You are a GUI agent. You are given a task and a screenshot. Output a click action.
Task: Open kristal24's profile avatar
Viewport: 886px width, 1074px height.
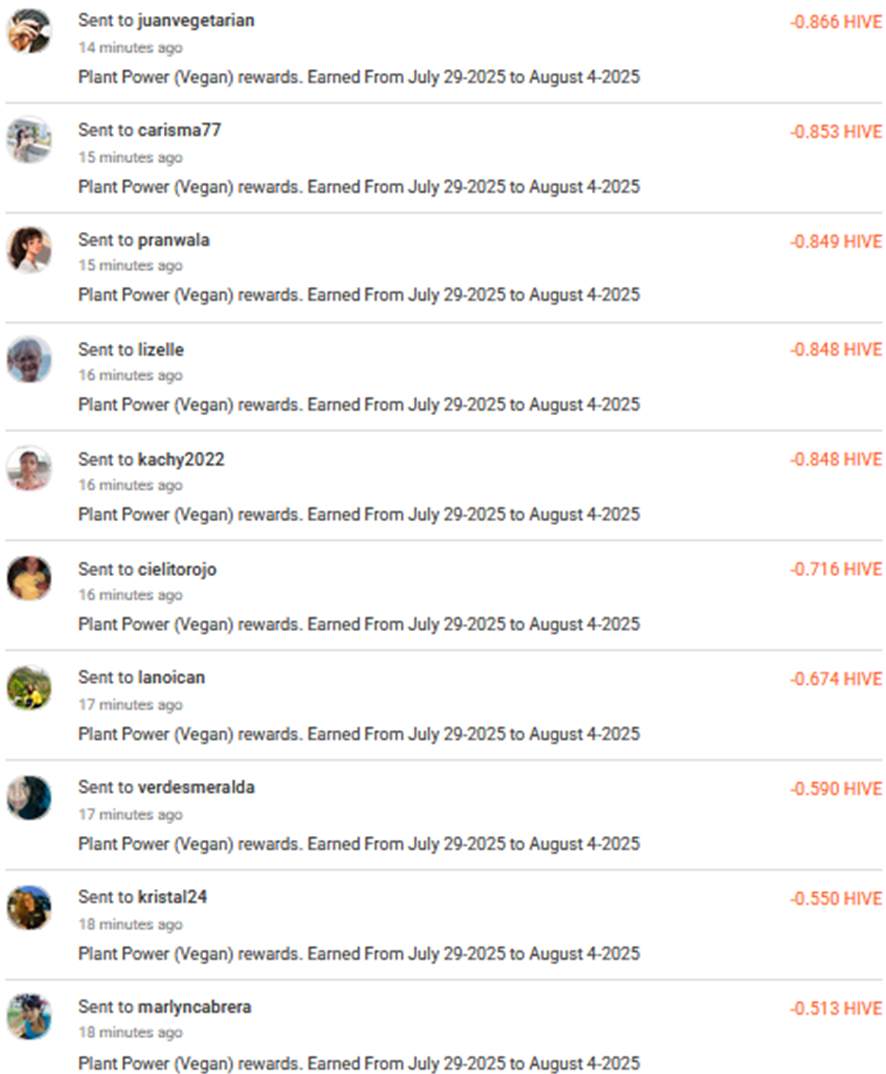[x=29, y=908]
